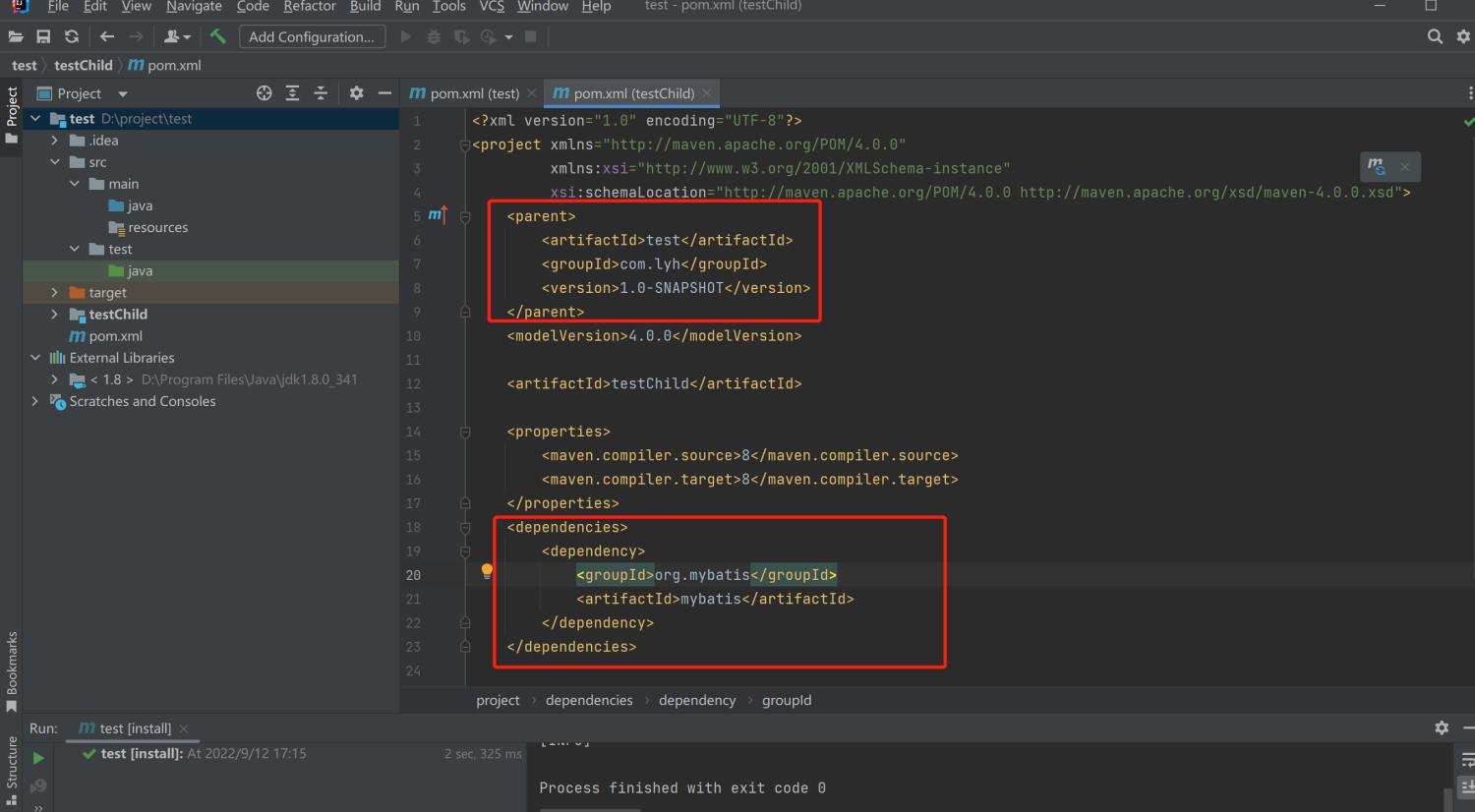Expand the testChild module folder
This screenshot has height=812, width=1475.
[55, 315]
